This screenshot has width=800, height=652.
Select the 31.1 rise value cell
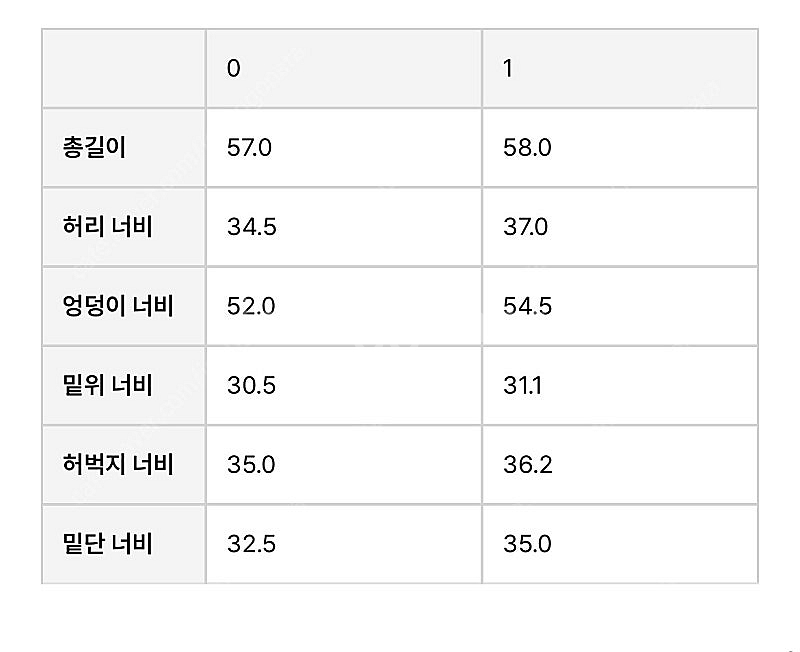pos(522,385)
